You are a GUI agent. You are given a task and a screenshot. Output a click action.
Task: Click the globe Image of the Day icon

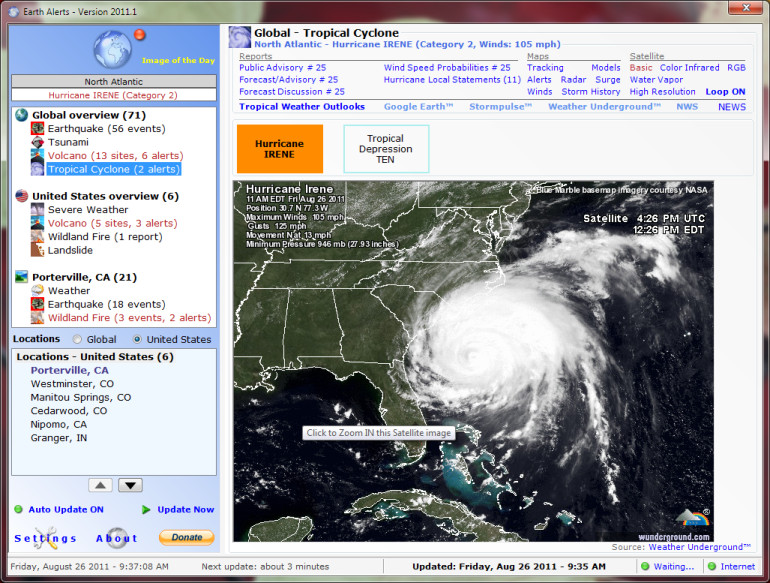pyautogui.click(x=112, y=50)
